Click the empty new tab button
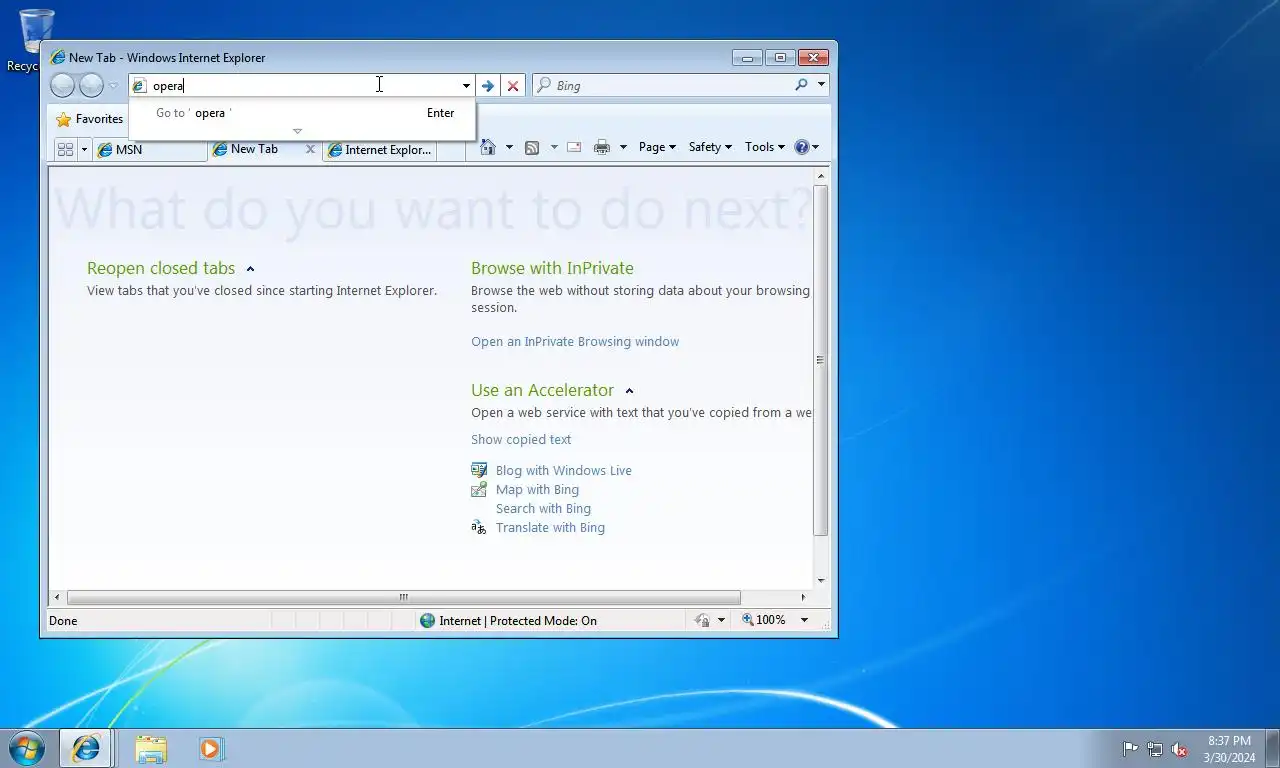 [x=451, y=150]
